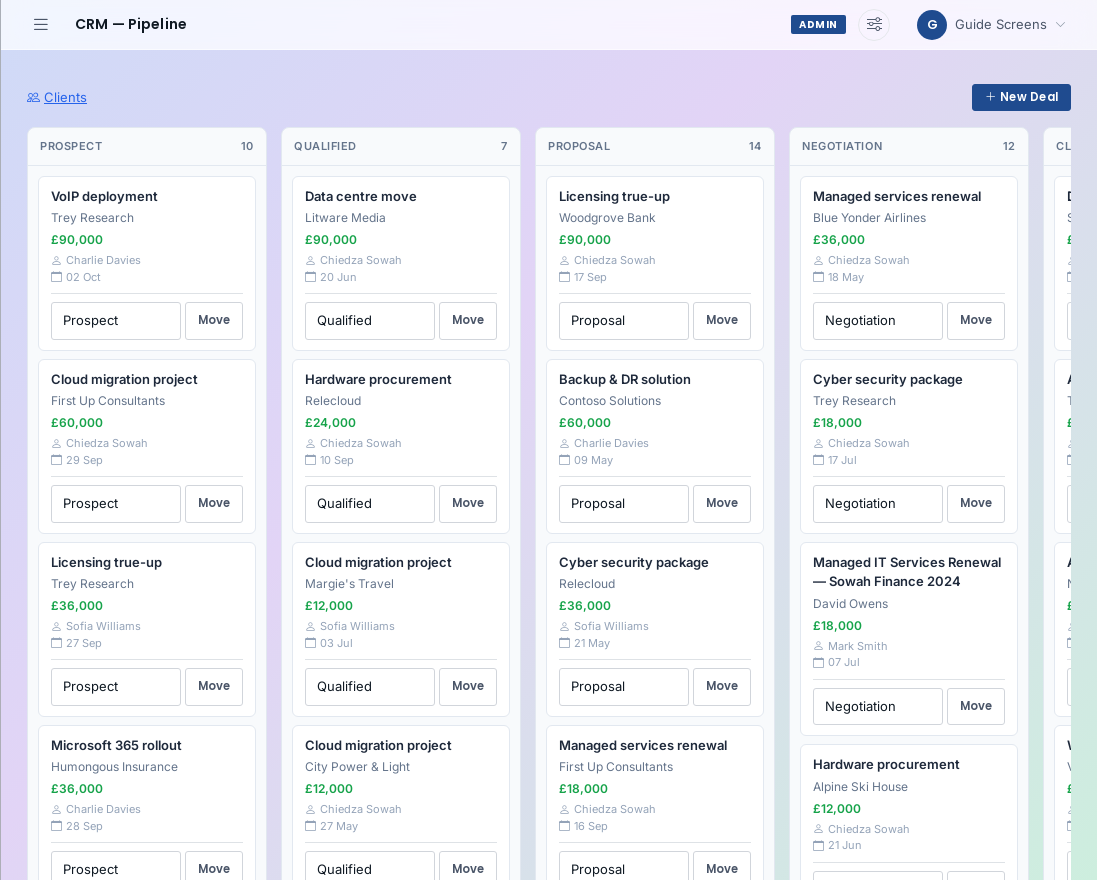
Task: Open the Alpine Ski House Hardware procurement title
Action: pos(886,765)
